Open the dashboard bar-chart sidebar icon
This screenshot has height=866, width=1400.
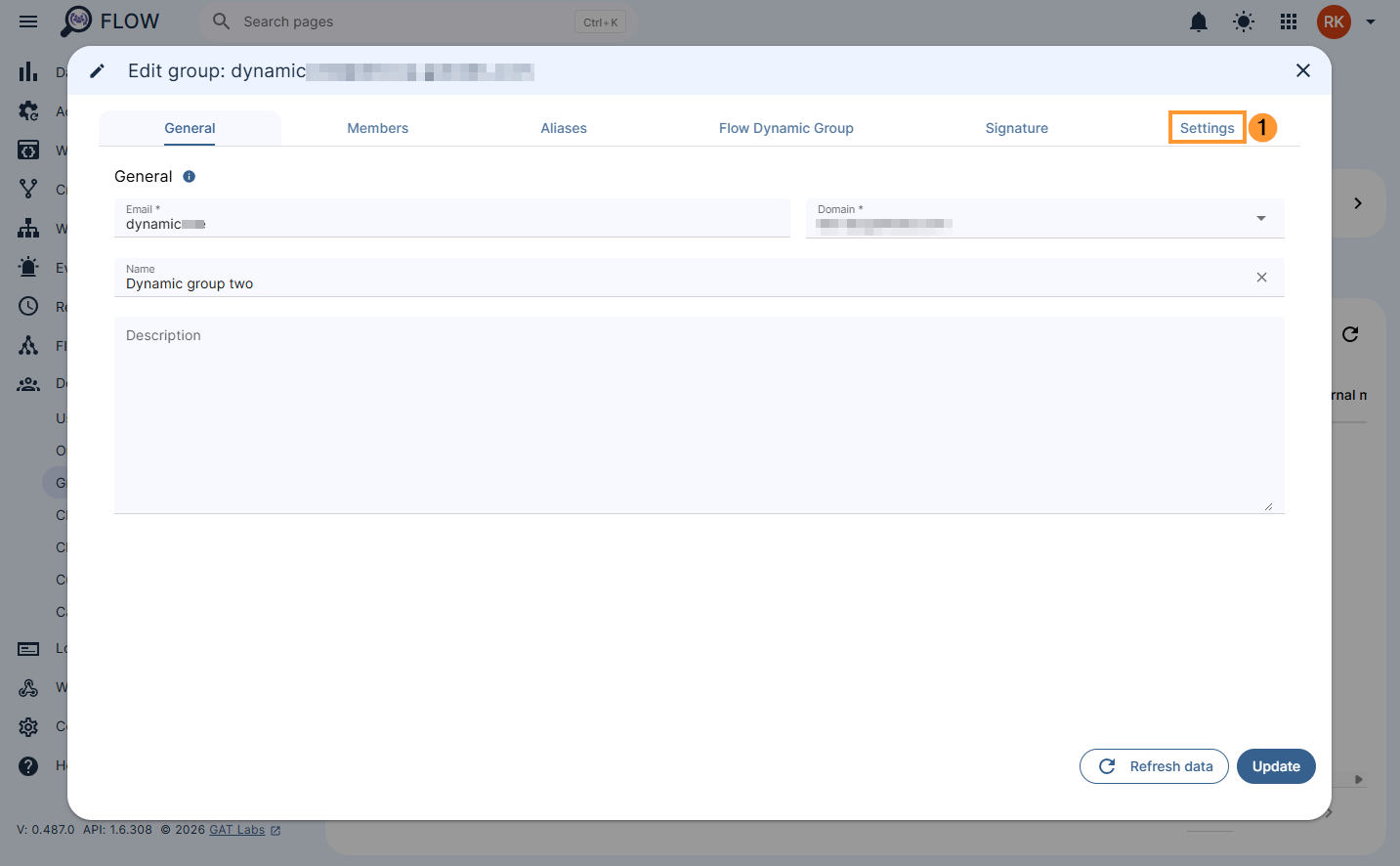coord(28,71)
